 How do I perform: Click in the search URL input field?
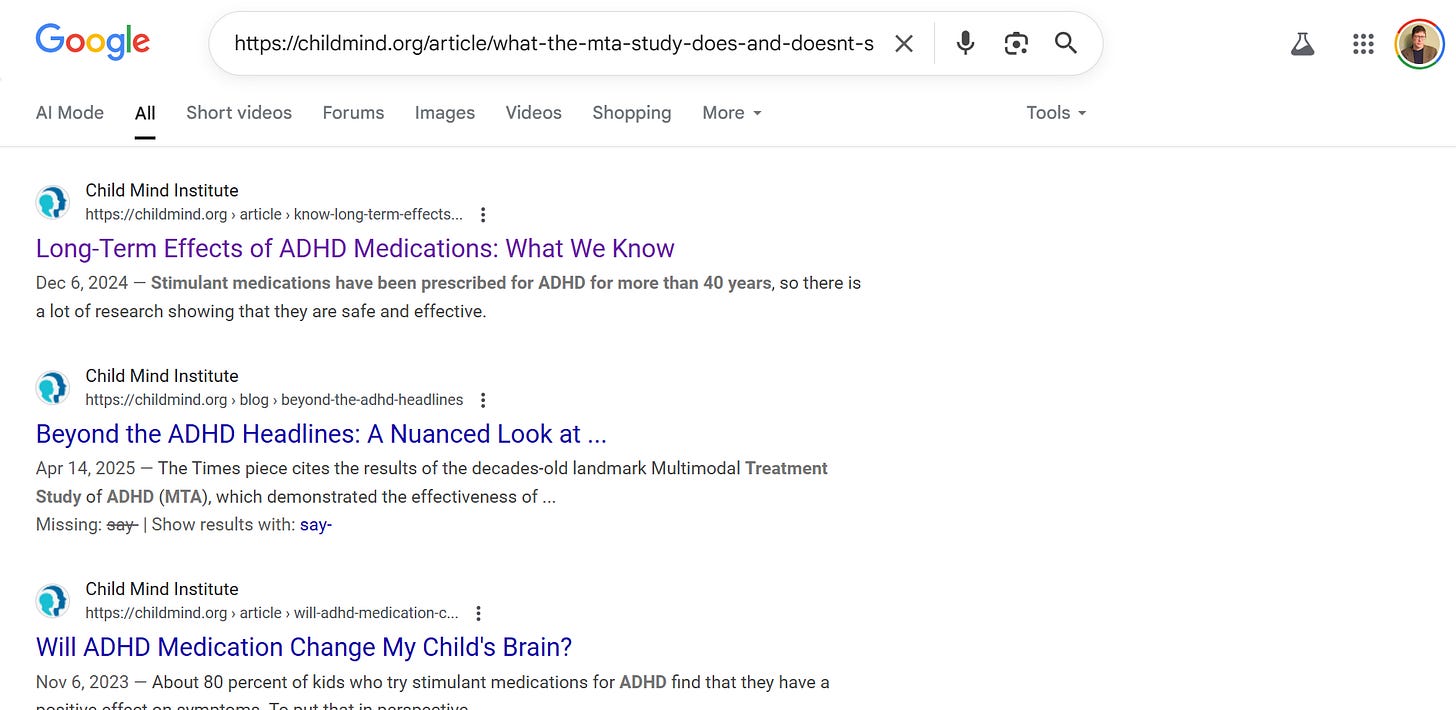[553, 43]
